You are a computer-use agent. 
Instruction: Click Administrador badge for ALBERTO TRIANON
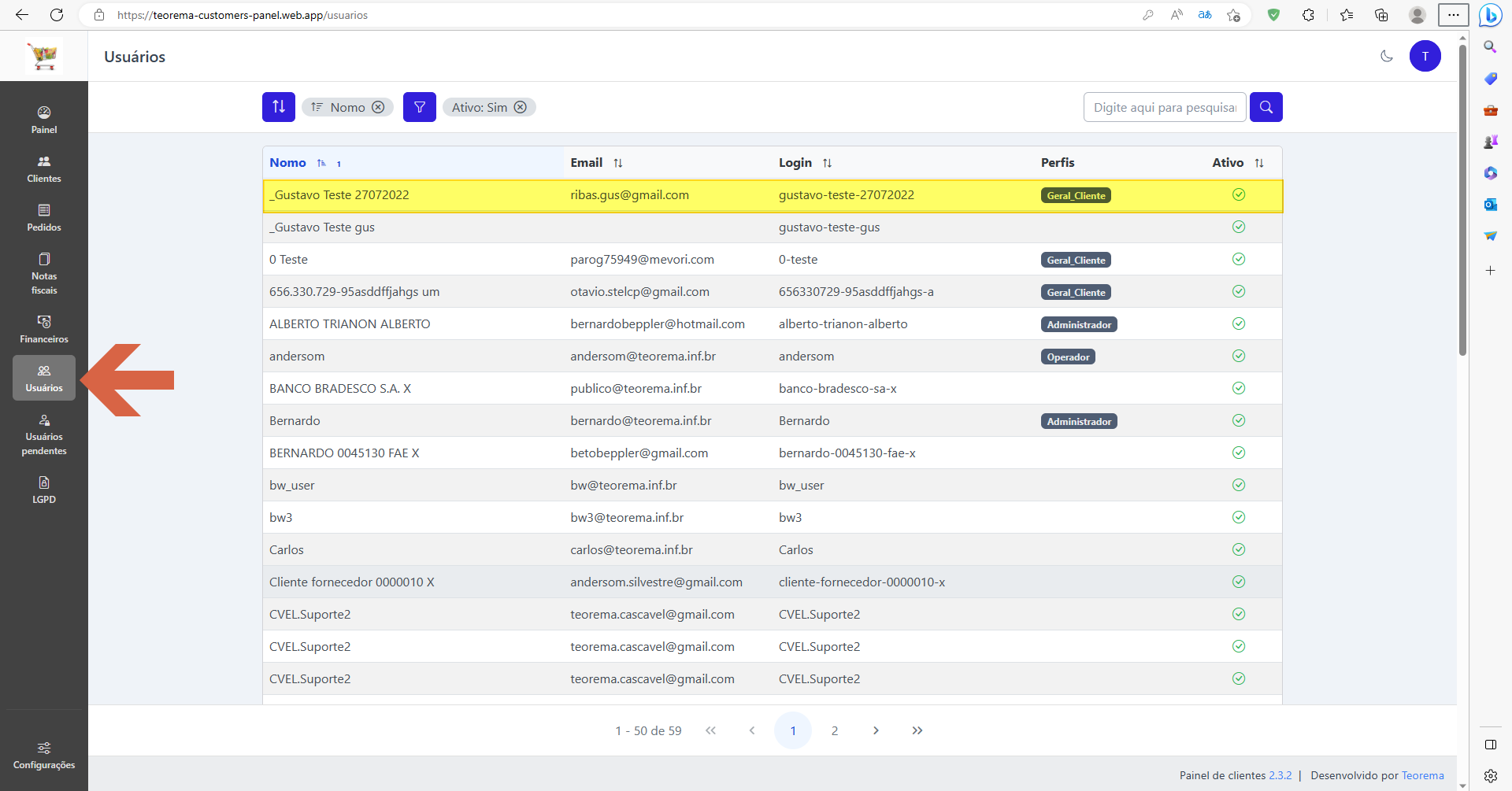click(x=1079, y=324)
